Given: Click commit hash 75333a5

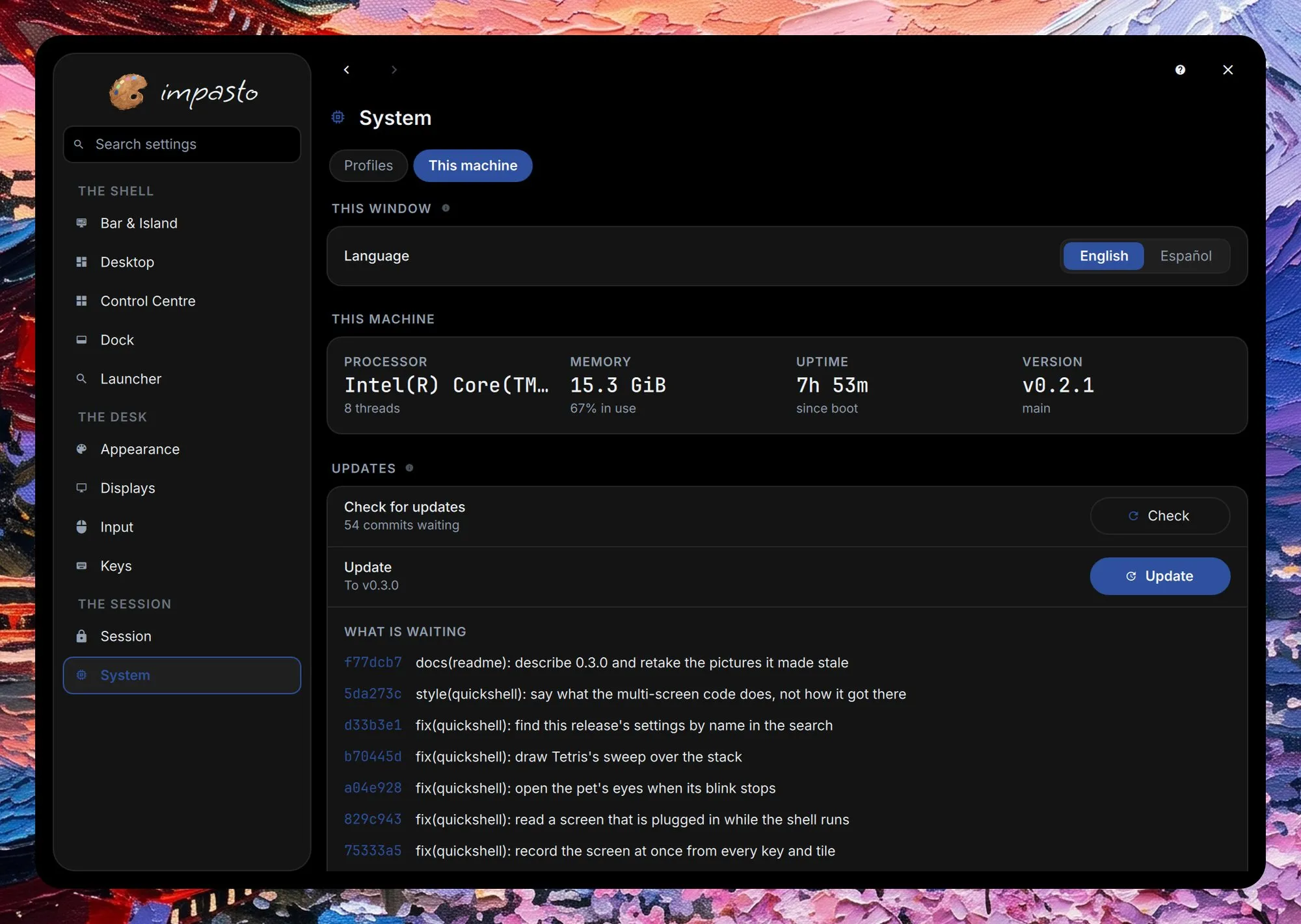Looking at the screenshot, I should pos(373,851).
